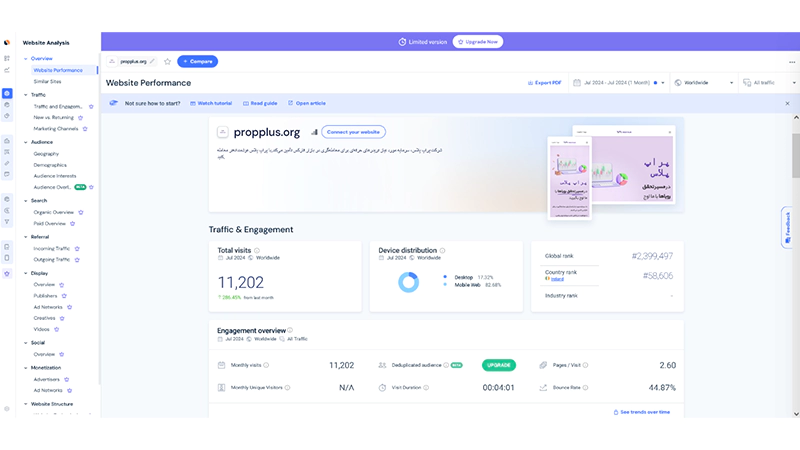Screen dimensions: 800x450
Task: Click the star icon next to Outgoing Traffic
Action: [x=77, y=260]
